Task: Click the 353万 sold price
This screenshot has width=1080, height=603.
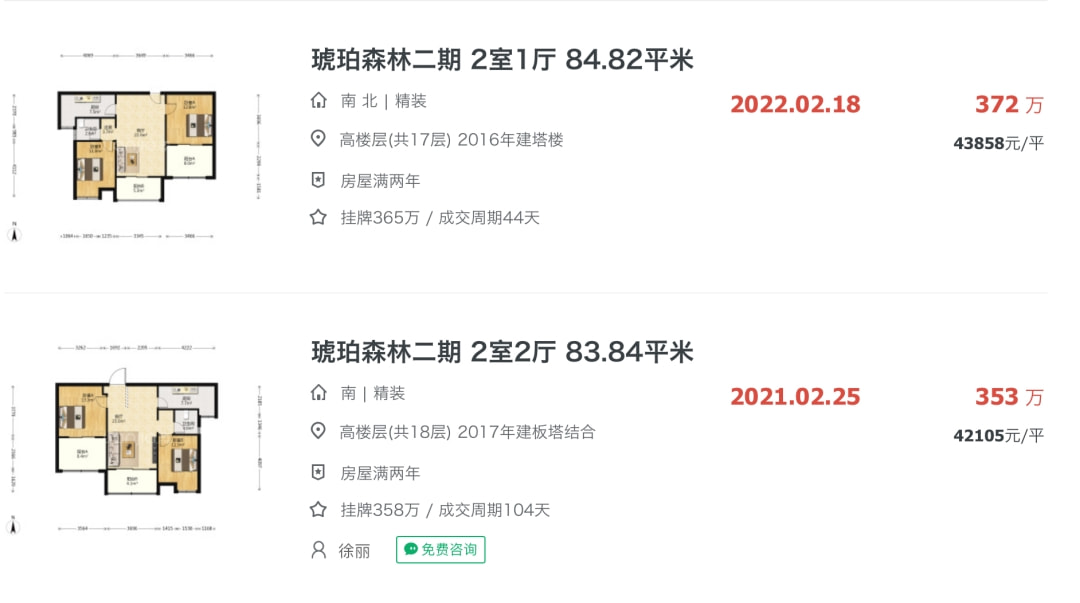Action: (x=1009, y=396)
